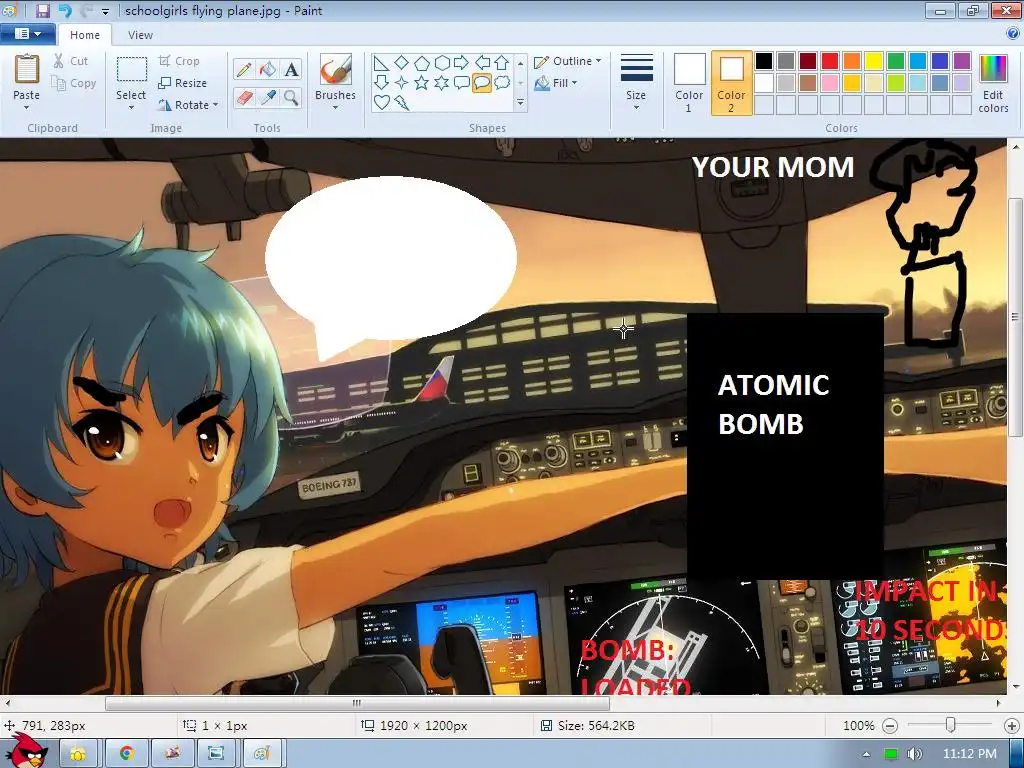The image size is (1024, 768).
Task: Choose the oval callout shape
Action: point(481,83)
